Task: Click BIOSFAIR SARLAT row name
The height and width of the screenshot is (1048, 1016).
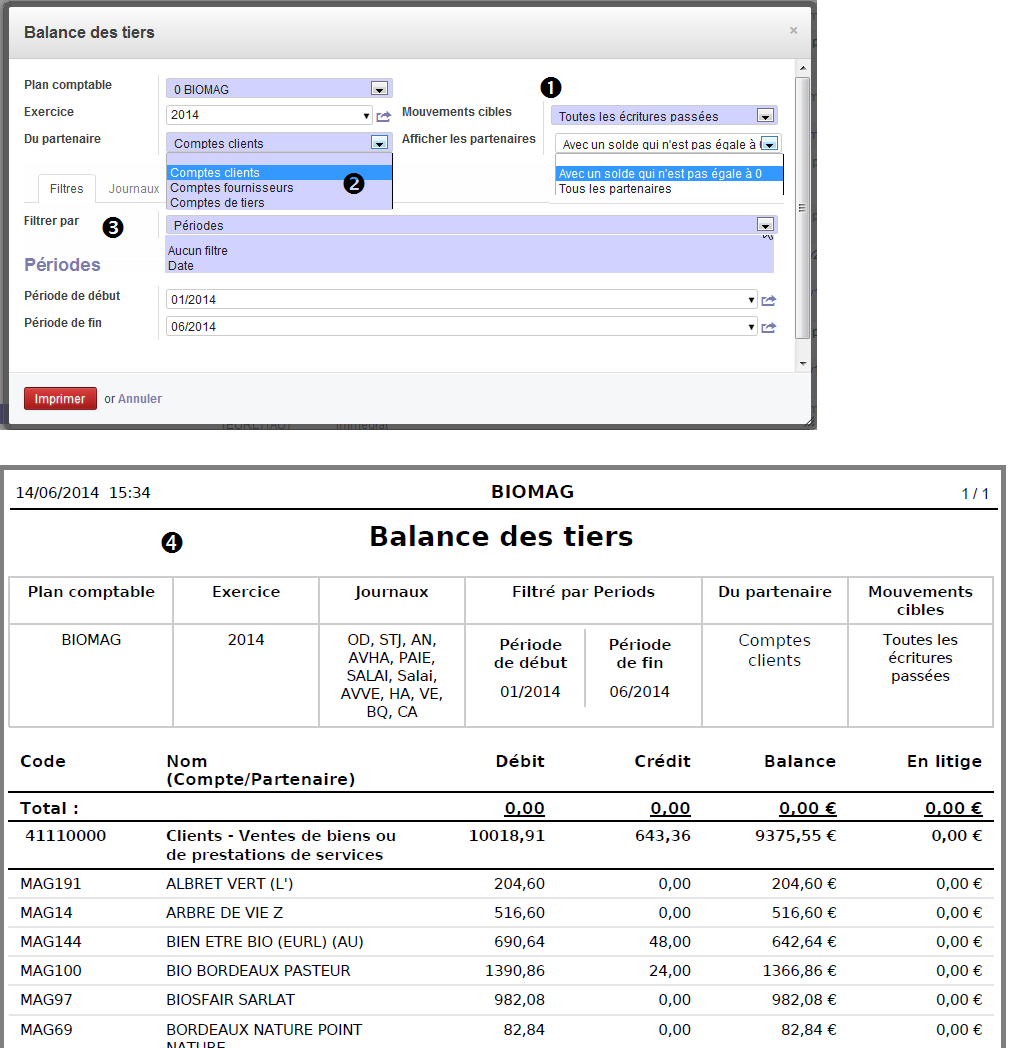Action: [x=230, y=999]
